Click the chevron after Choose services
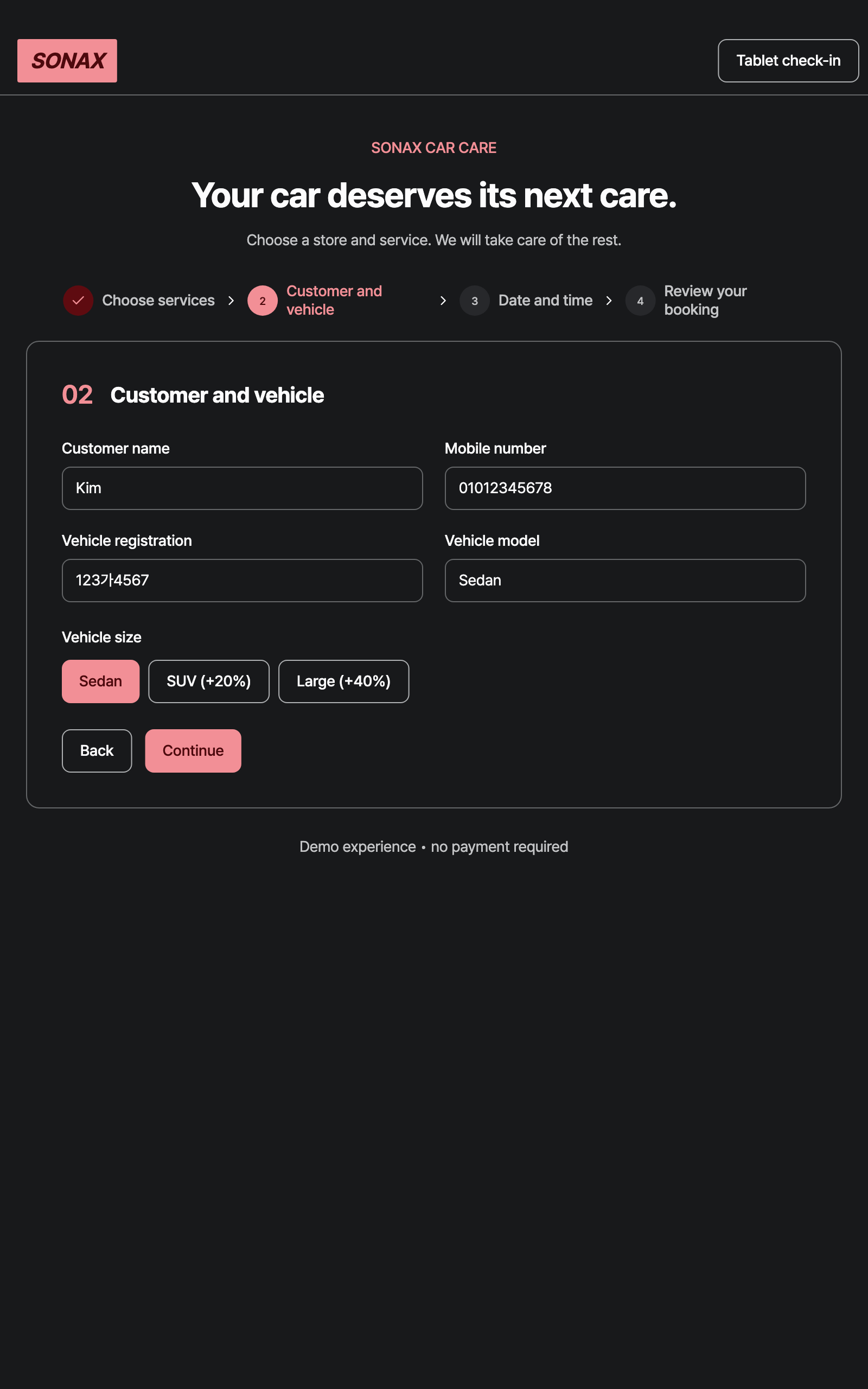This screenshot has height=1389, width=868. tap(231, 301)
